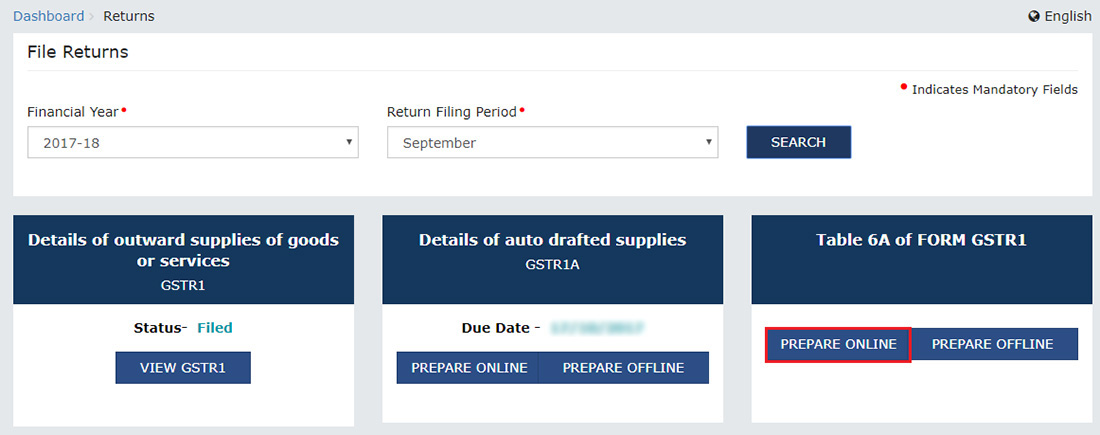The width and height of the screenshot is (1100, 435).
Task: Choose PREPARE ONLINE under GSTR1A
Action: [469, 368]
